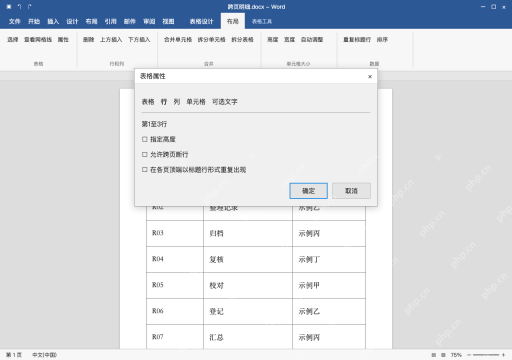Viewport: 512px width, 360px height.
Task: Click 删除 in the 行和列 group
Action: coord(88,40)
